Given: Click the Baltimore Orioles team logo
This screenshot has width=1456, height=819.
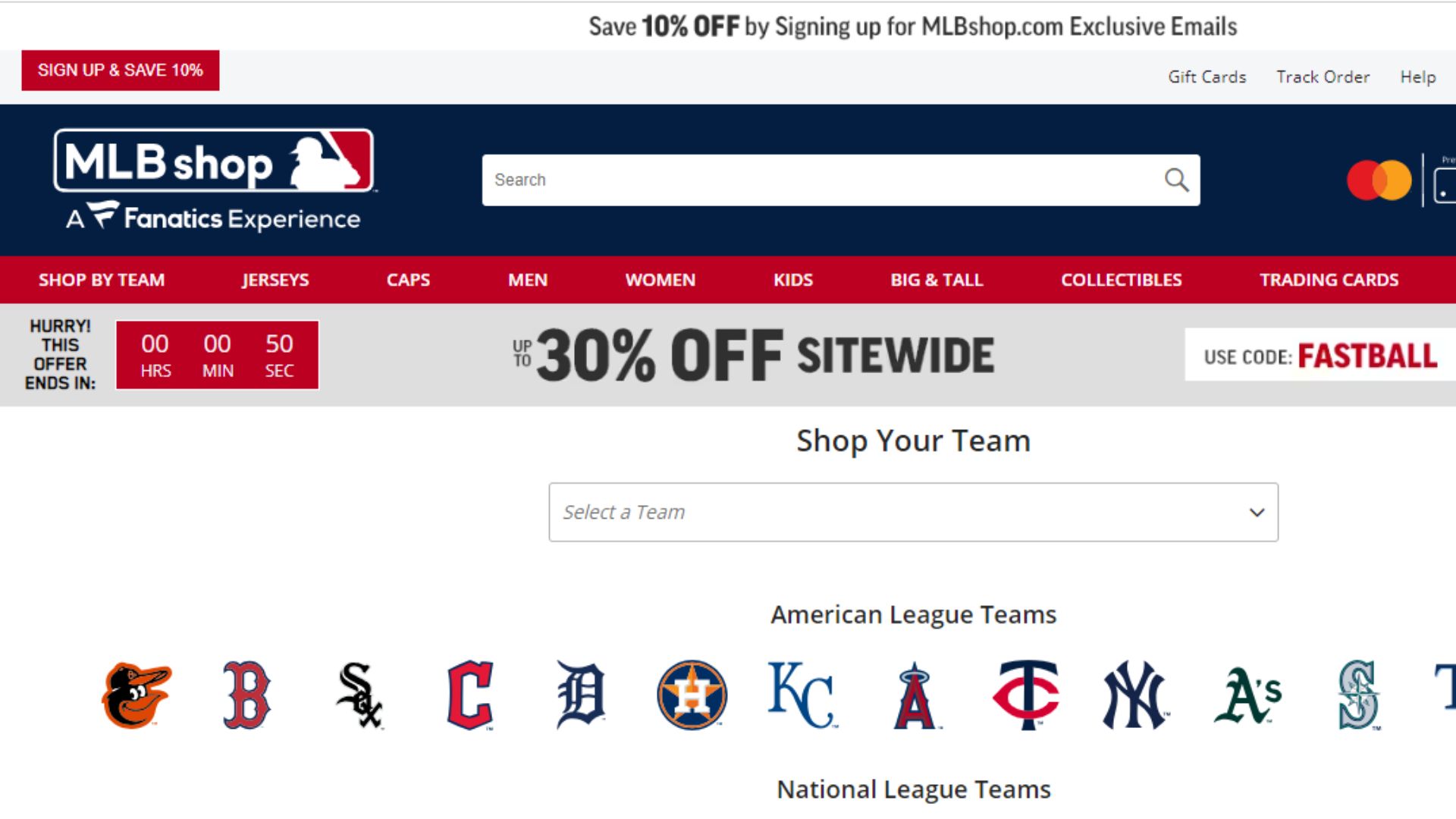Looking at the screenshot, I should 137,695.
